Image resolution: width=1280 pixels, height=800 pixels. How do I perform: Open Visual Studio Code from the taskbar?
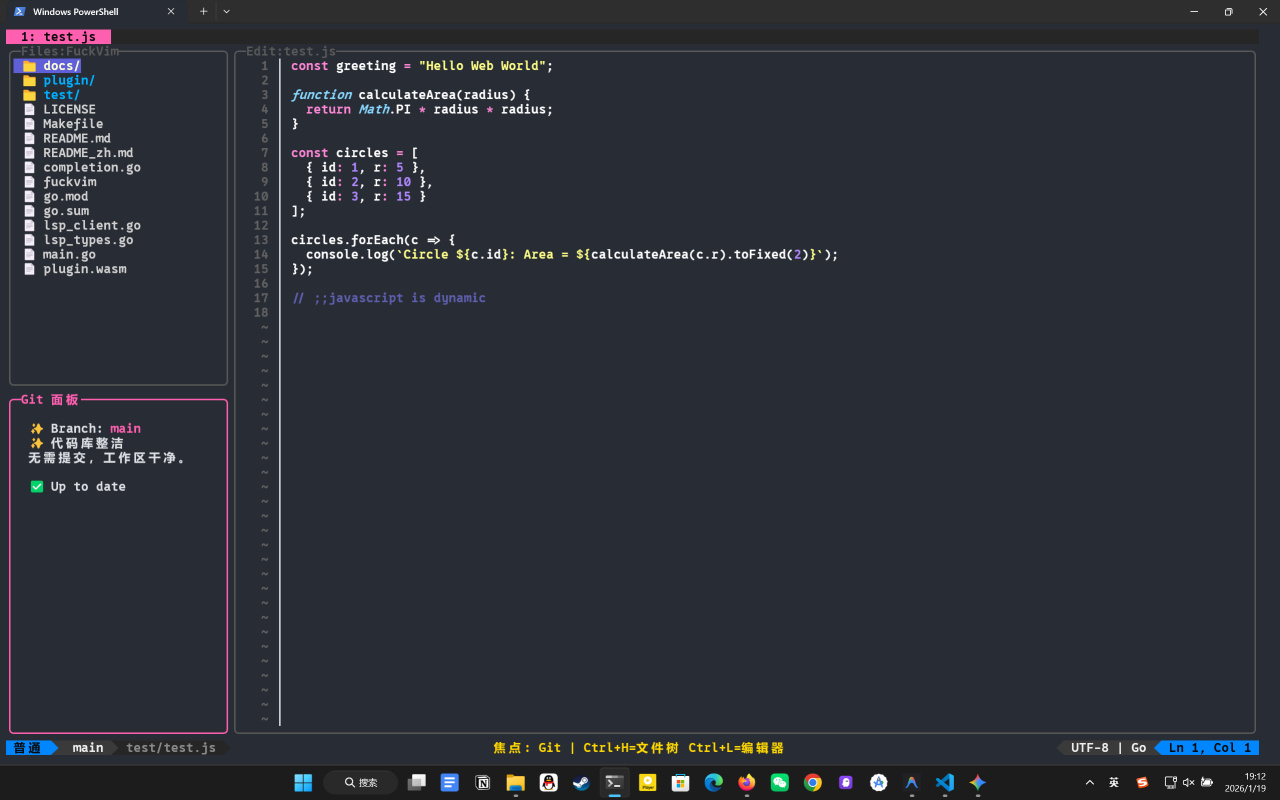(945, 782)
